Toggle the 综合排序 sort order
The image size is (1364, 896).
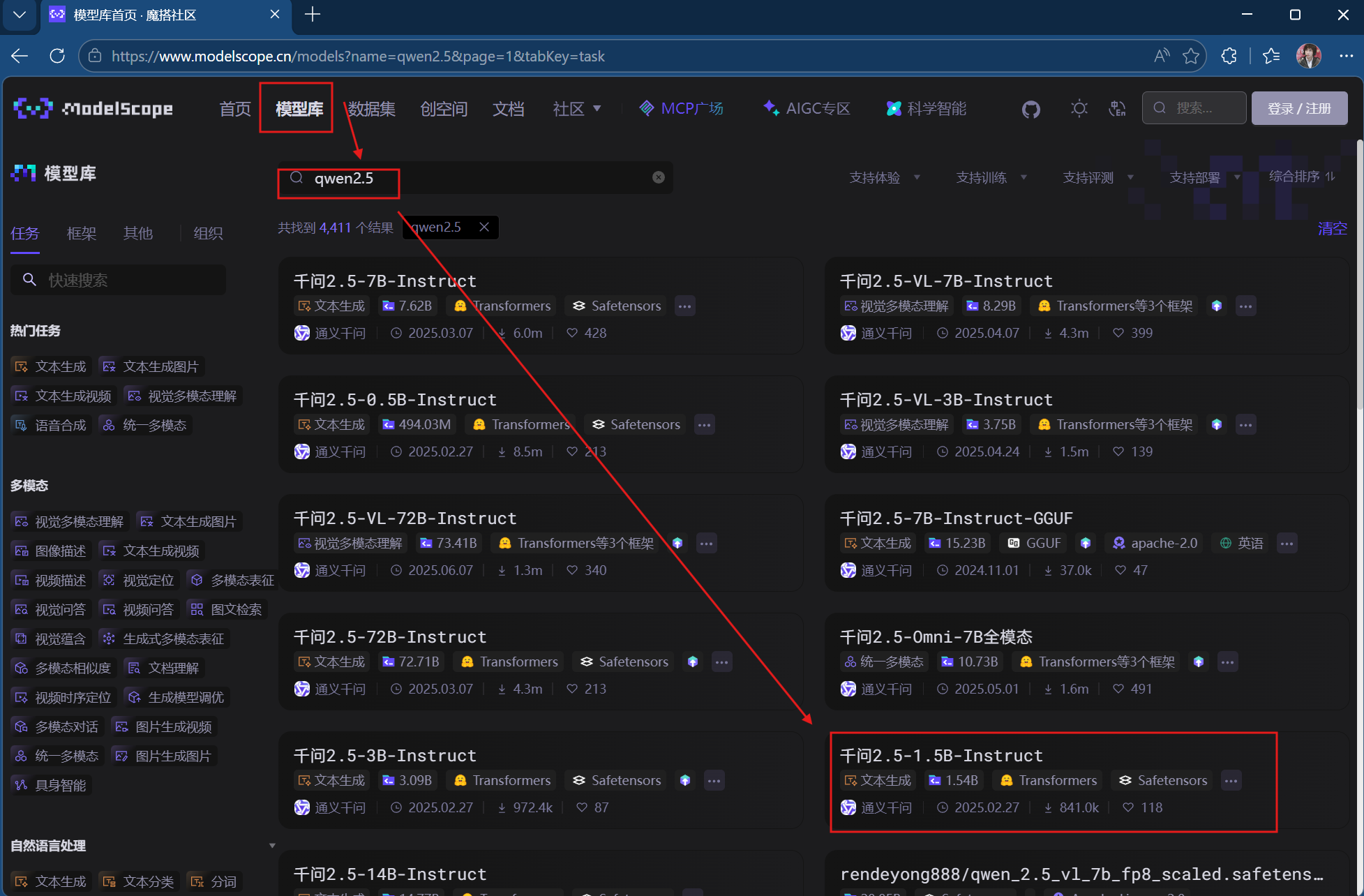(x=1301, y=177)
